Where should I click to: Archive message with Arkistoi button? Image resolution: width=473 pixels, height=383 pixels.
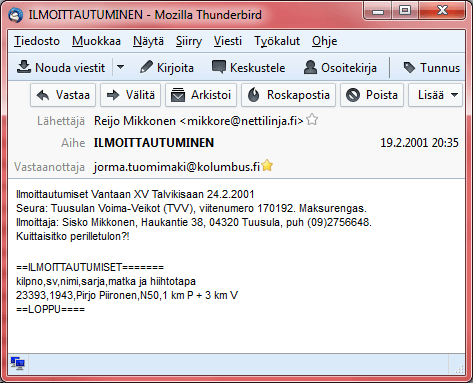(x=201, y=95)
